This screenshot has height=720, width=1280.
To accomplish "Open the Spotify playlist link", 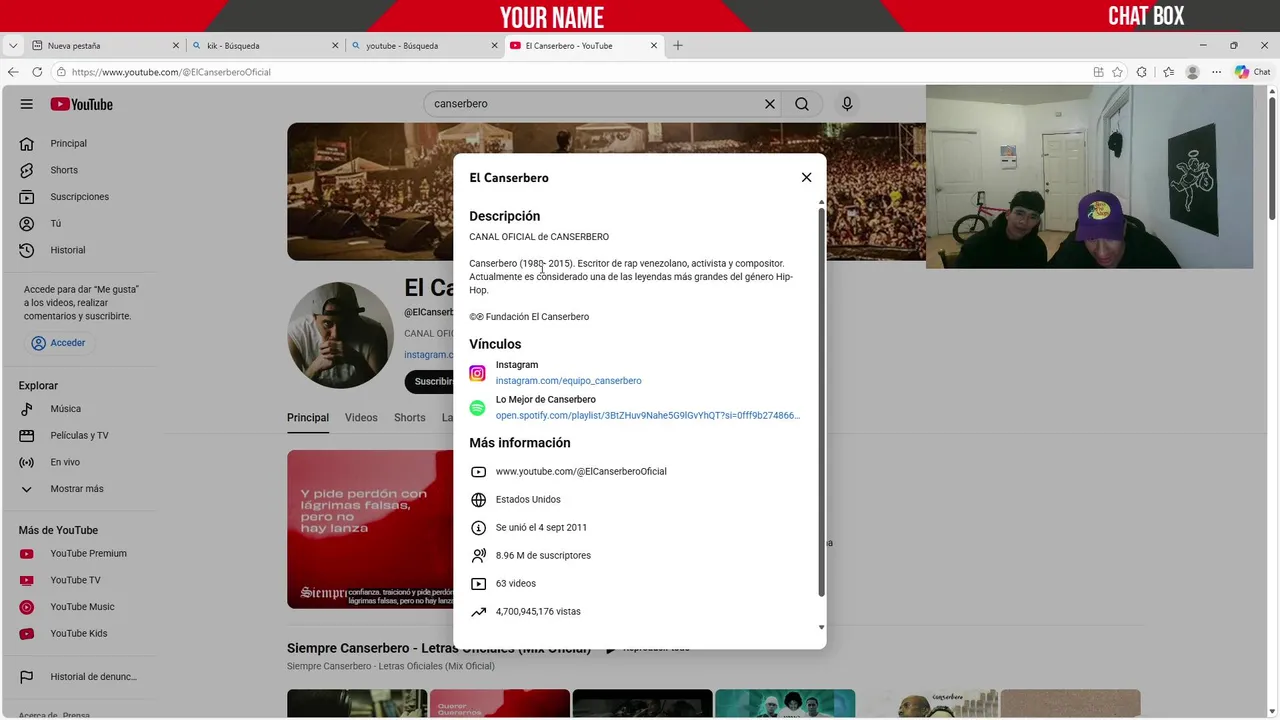I will pyautogui.click(x=648, y=415).
